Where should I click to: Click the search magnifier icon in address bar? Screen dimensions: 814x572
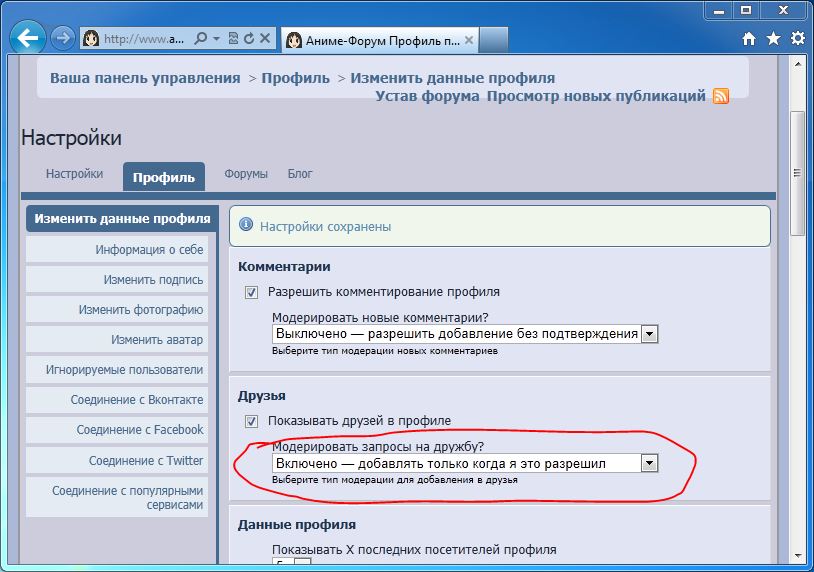tap(201, 39)
